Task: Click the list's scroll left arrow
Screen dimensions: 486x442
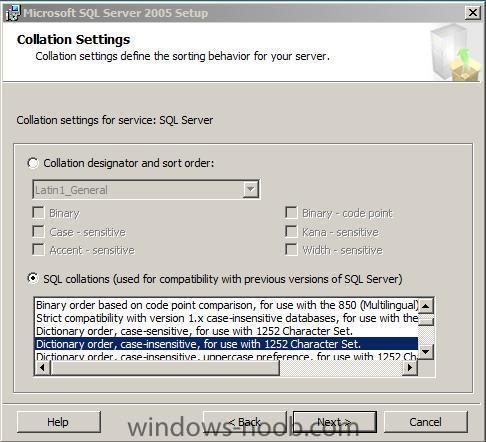Action: click(x=43, y=368)
